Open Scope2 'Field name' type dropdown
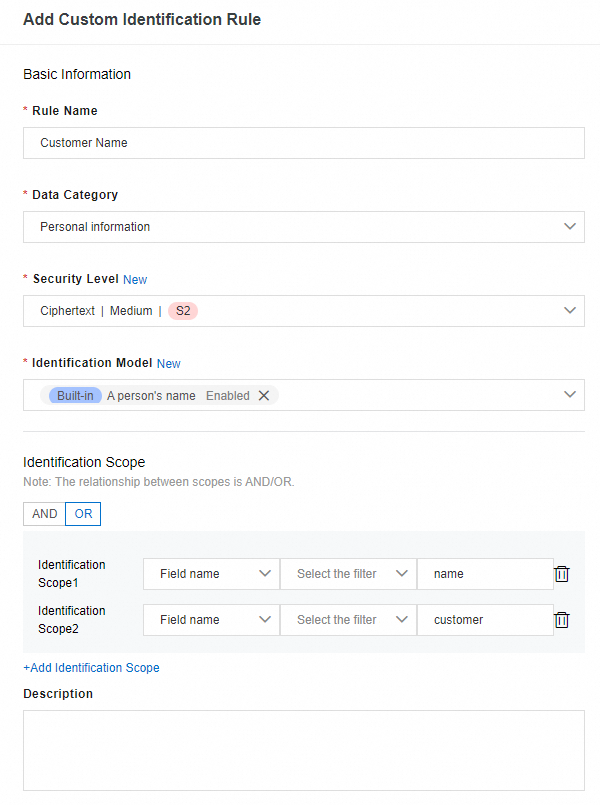This screenshot has width=600, height=805. pyautogui.click(x=211, y=620)
